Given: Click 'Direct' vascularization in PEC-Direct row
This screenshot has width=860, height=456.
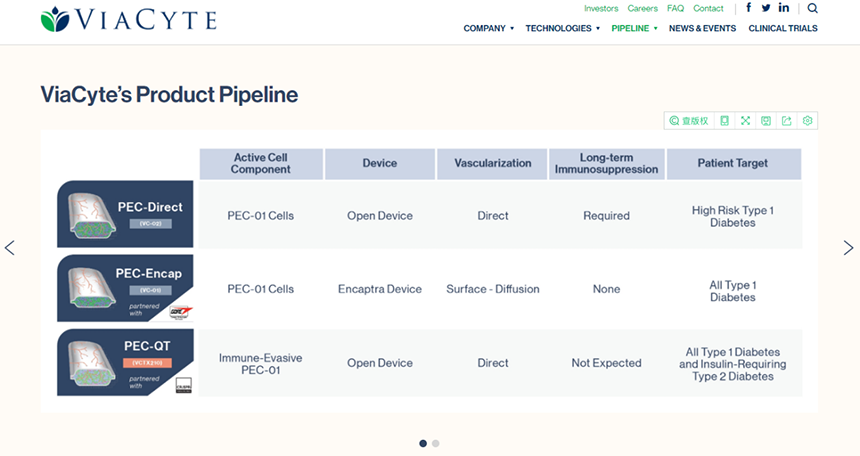Looking at the screenshot, I should [493, 216].
